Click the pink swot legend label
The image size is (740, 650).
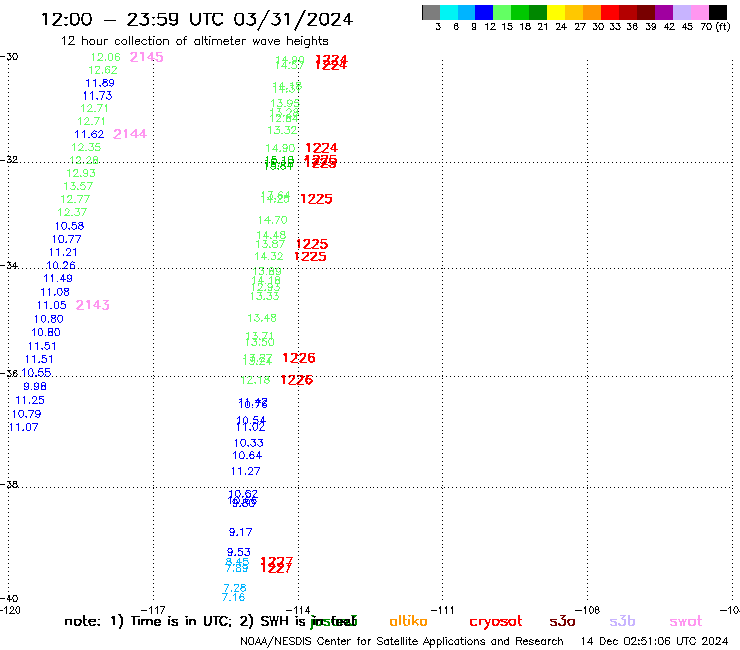(x=686, y=622)
